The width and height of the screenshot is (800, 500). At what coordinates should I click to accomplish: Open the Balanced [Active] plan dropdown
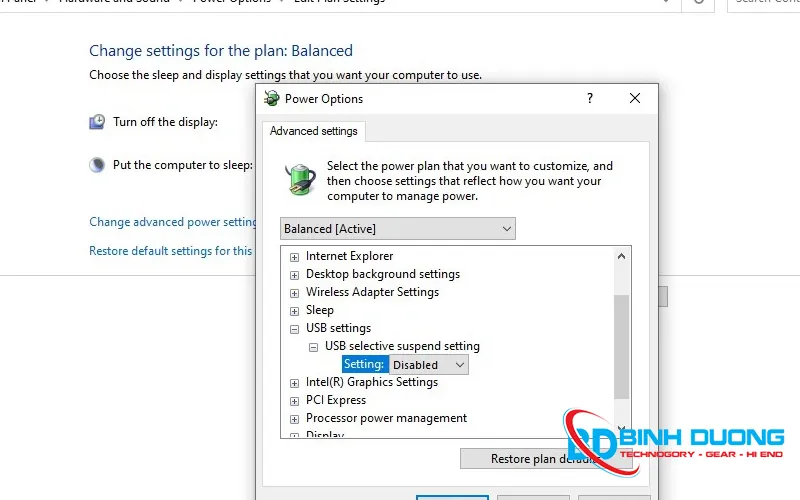(397, 229)
